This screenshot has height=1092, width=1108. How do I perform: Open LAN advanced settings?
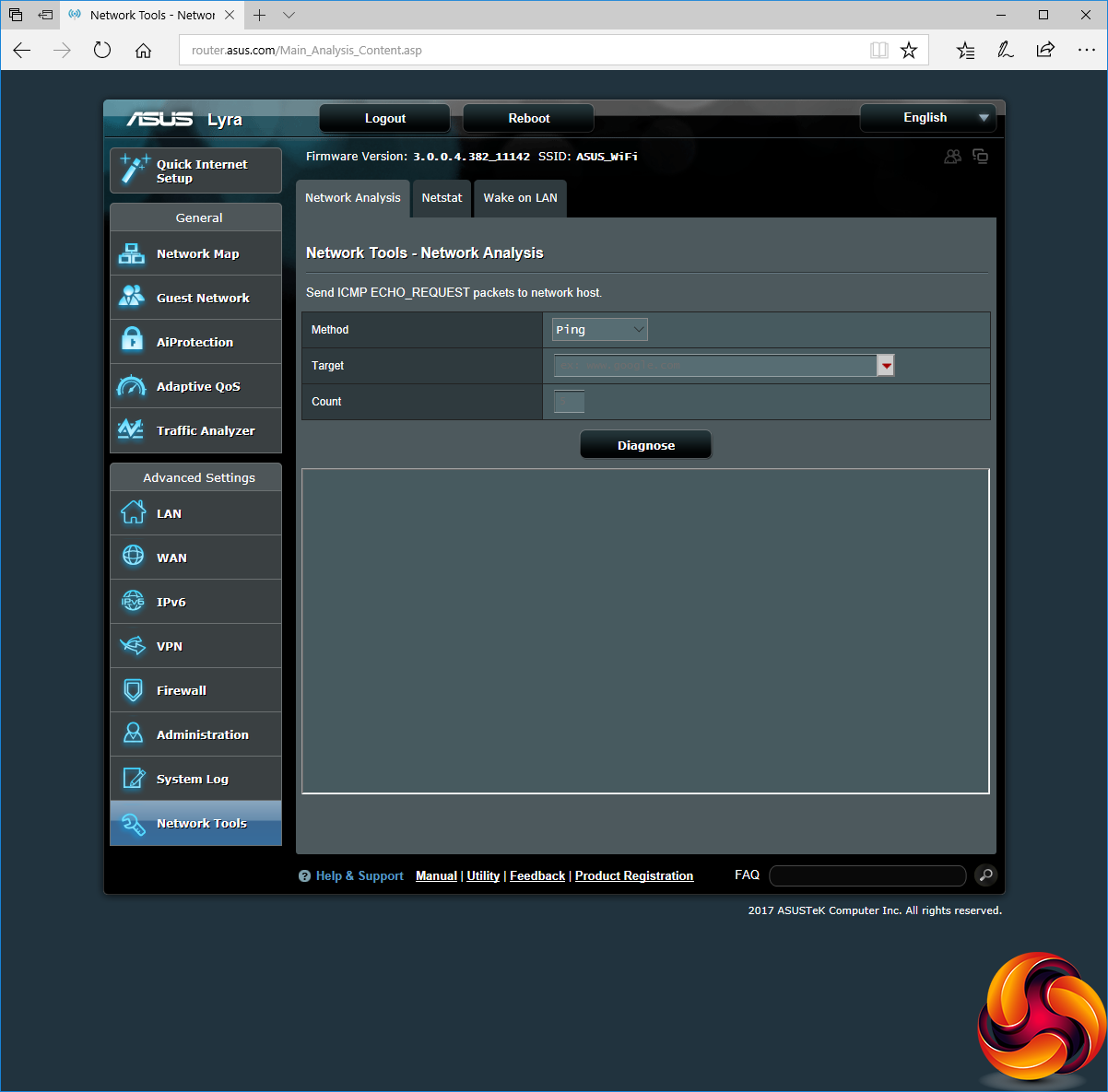coord(195,513)
